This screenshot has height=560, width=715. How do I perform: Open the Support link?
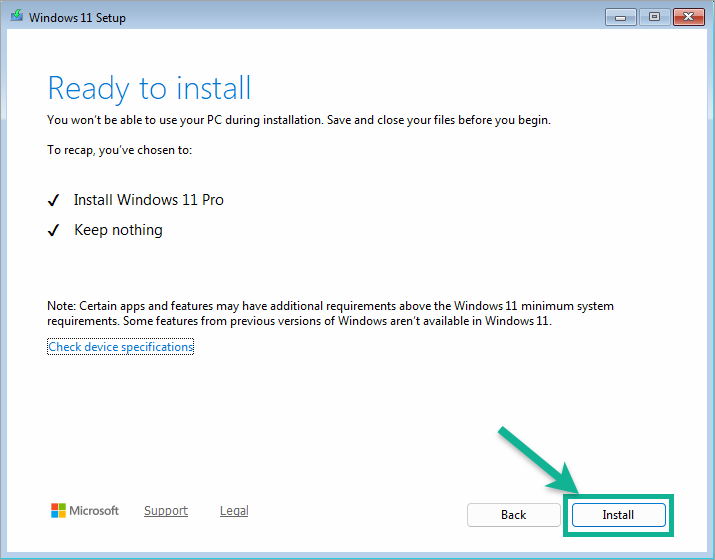pyautogui.click(x=166, y=511)
